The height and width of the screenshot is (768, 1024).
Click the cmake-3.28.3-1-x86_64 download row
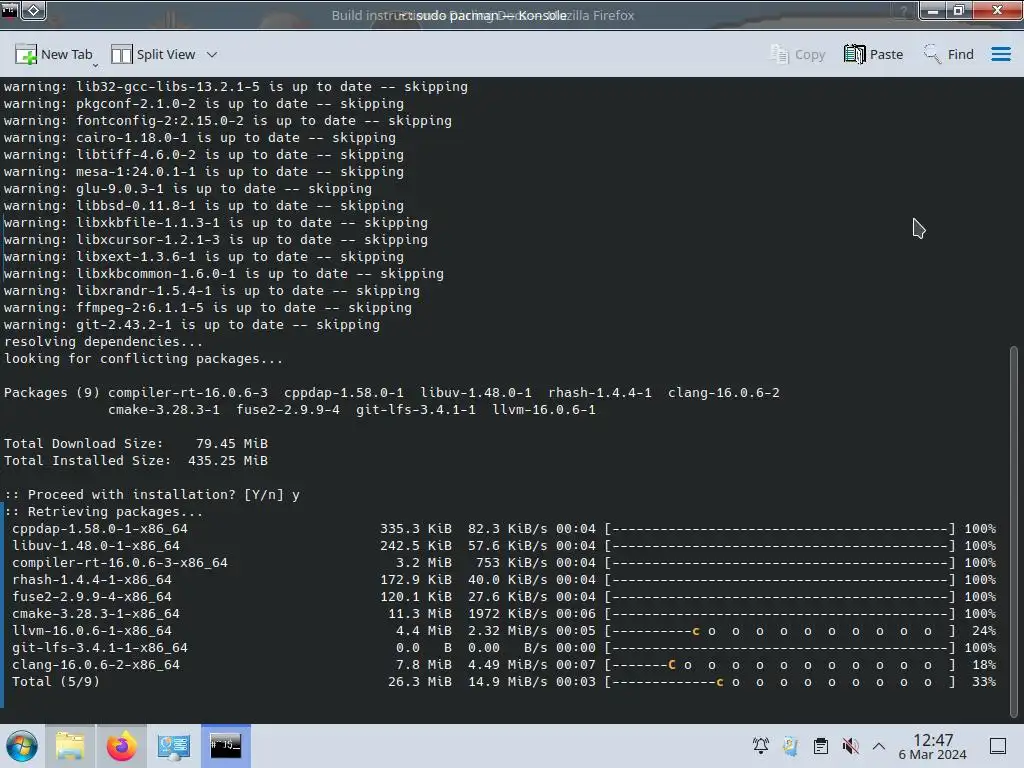pos(504,613)
